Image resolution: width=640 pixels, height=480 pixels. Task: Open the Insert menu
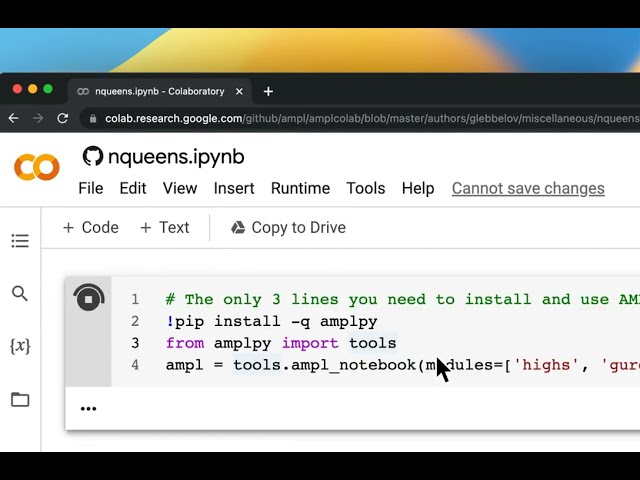click(234, 188)
